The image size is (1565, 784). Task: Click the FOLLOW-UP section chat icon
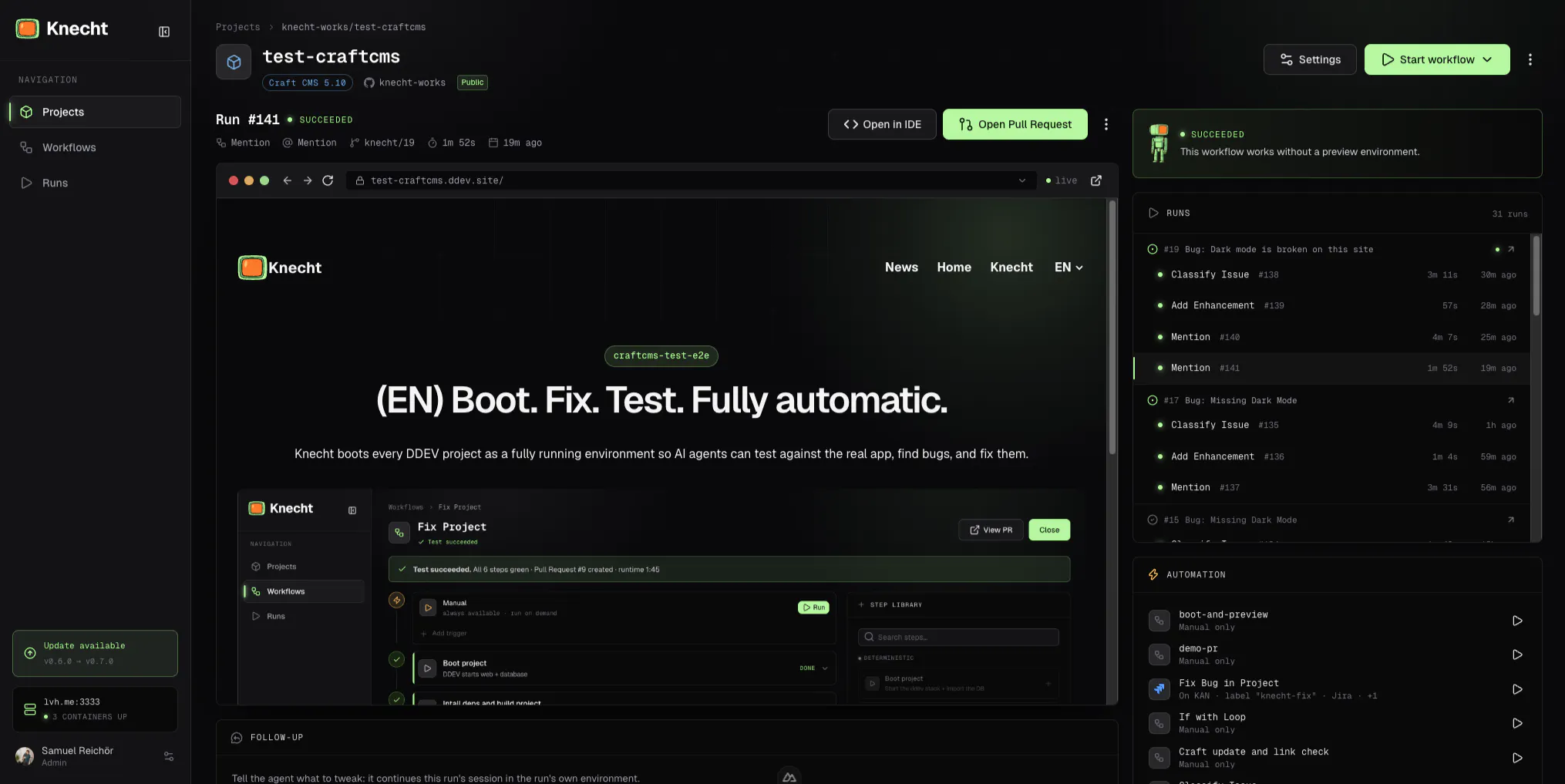237,738
